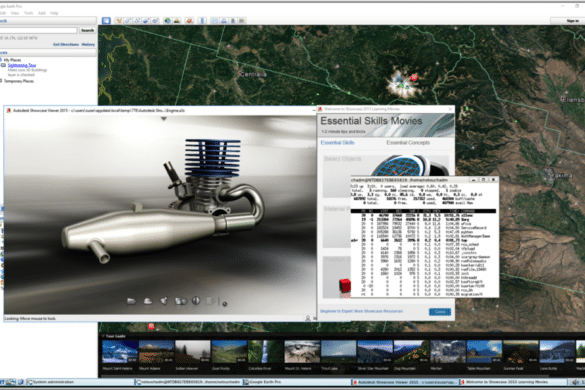Image resolution: width=585 pixels, height=390 pixels.
Task: Click the Email toolbar icon
Action: tap(215, 21)
